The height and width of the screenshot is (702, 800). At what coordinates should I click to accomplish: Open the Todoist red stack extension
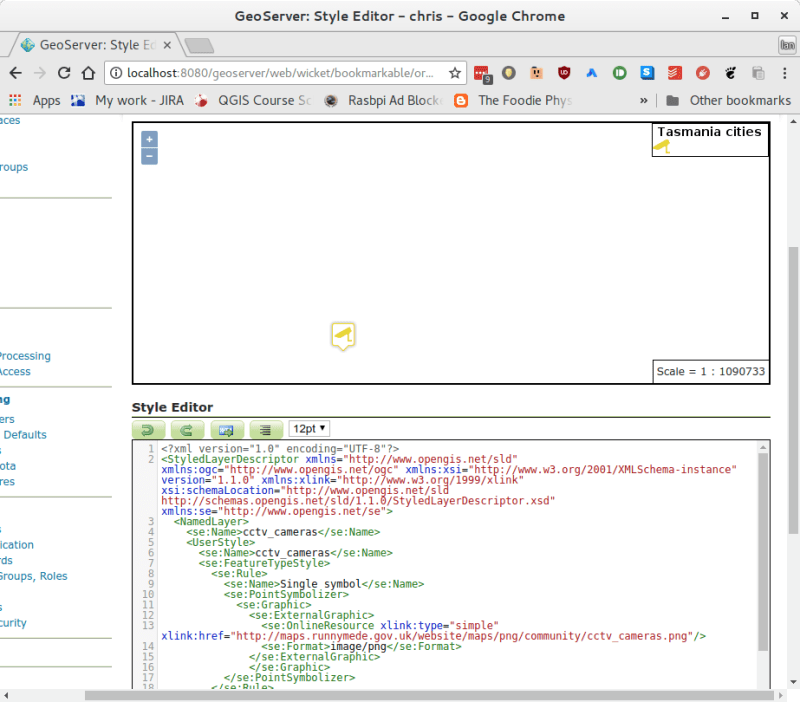point(674,73)
